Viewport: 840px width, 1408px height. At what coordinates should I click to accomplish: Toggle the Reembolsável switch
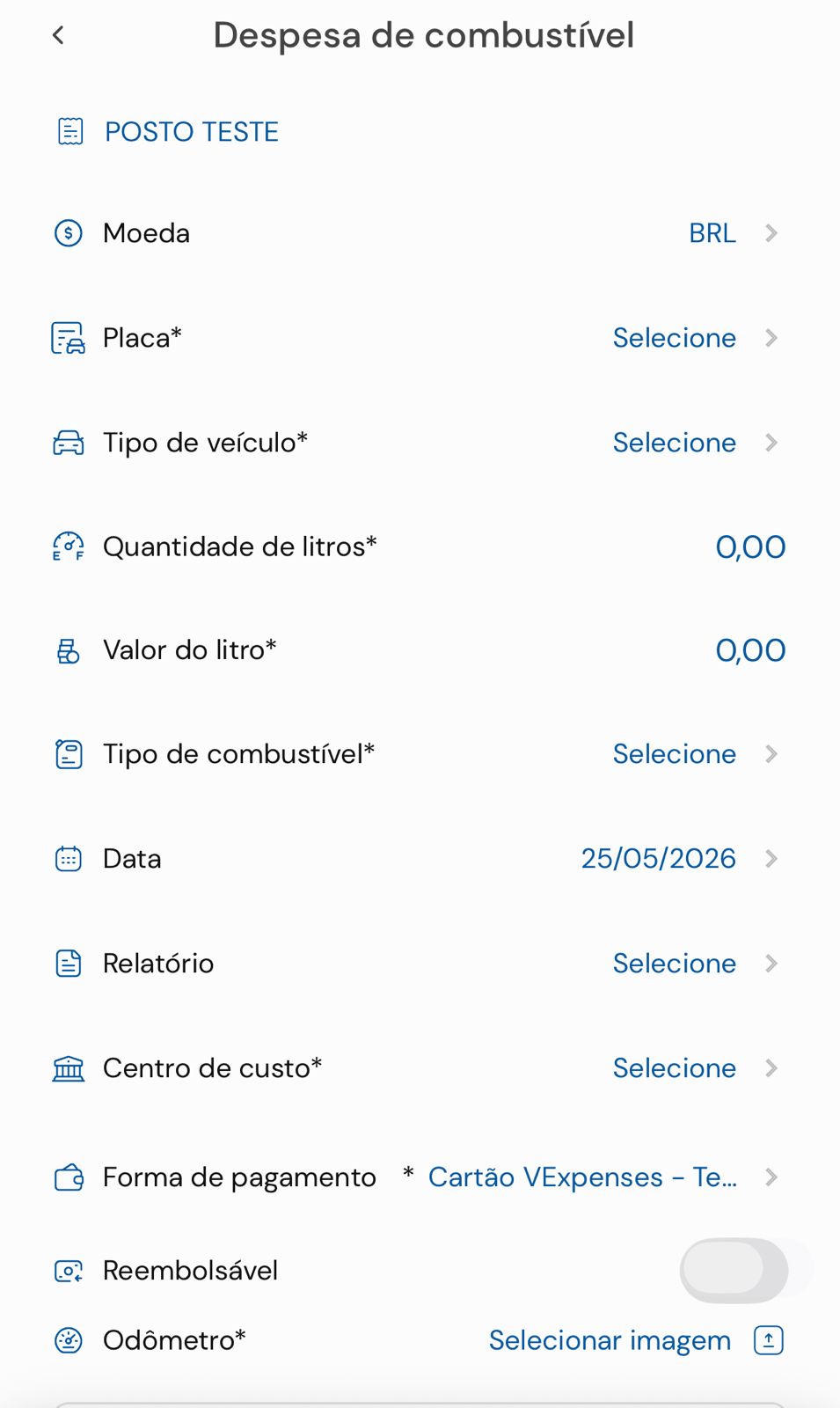(x=734, y=1270)
